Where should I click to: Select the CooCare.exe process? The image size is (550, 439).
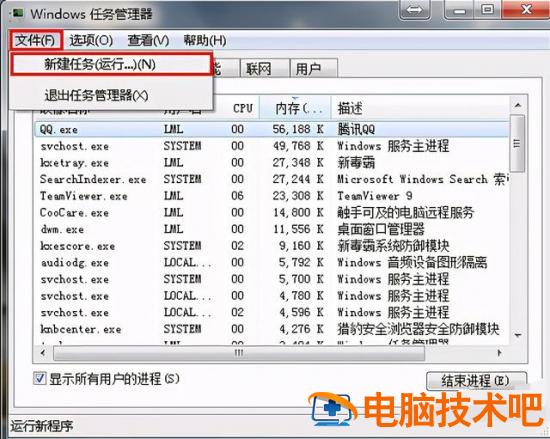(271, 212)
